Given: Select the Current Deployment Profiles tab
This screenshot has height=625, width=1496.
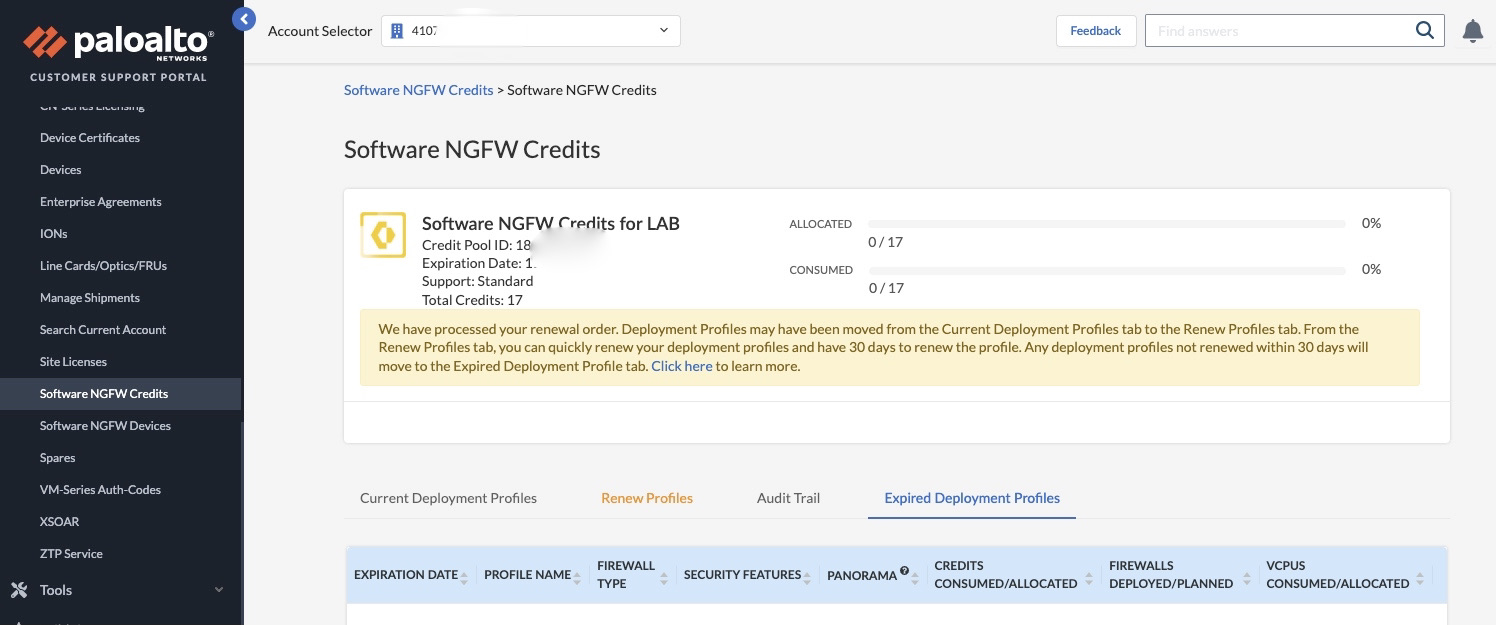Looking at the screenshot, I should [x=448, y=498].
